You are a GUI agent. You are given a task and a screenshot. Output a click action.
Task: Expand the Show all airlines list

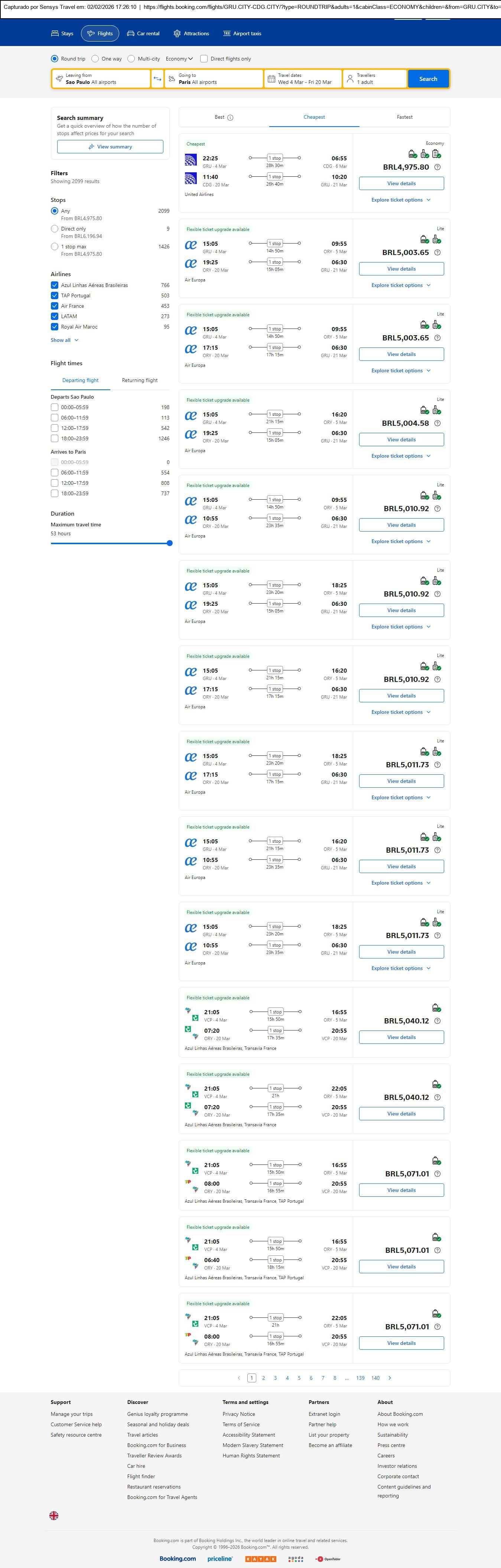pos(64,340)
